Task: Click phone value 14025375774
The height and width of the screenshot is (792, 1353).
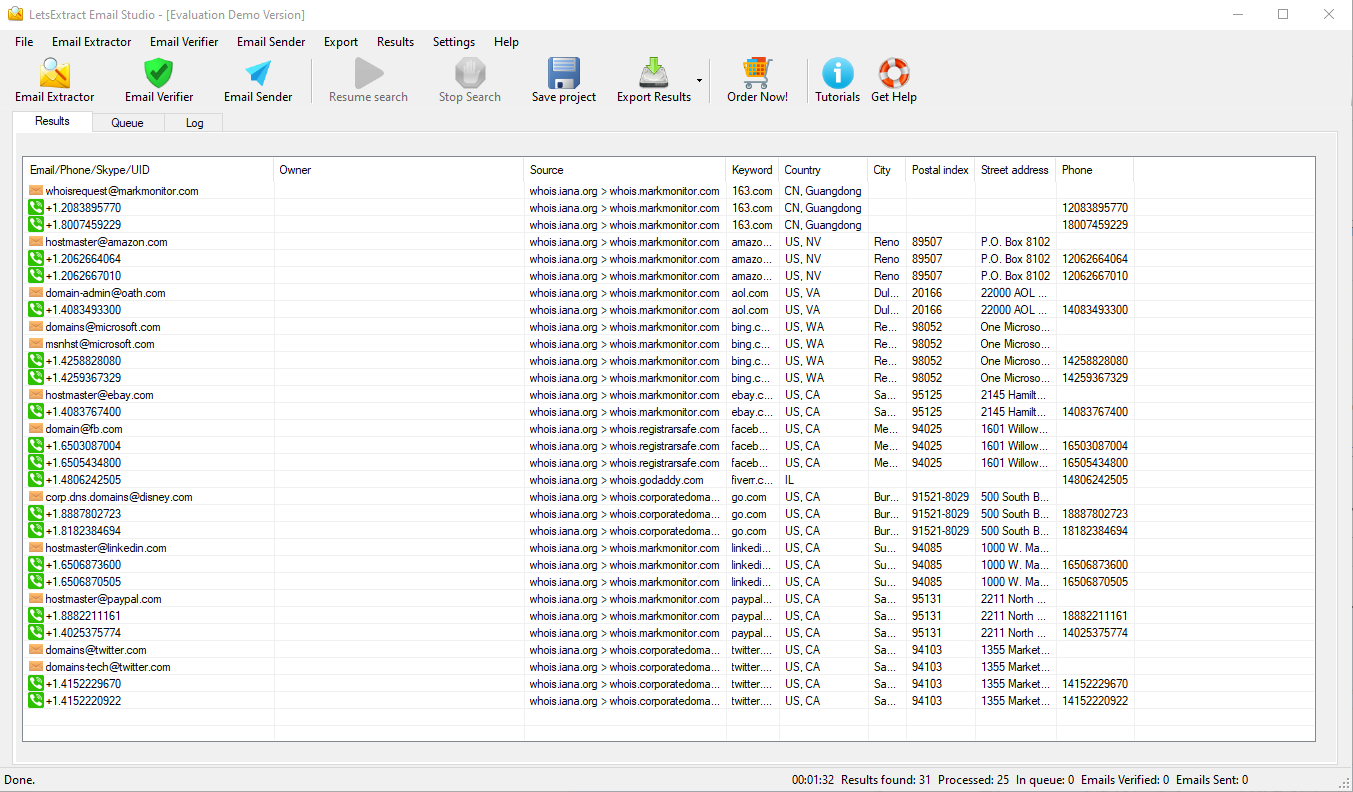Action: 1095,633
